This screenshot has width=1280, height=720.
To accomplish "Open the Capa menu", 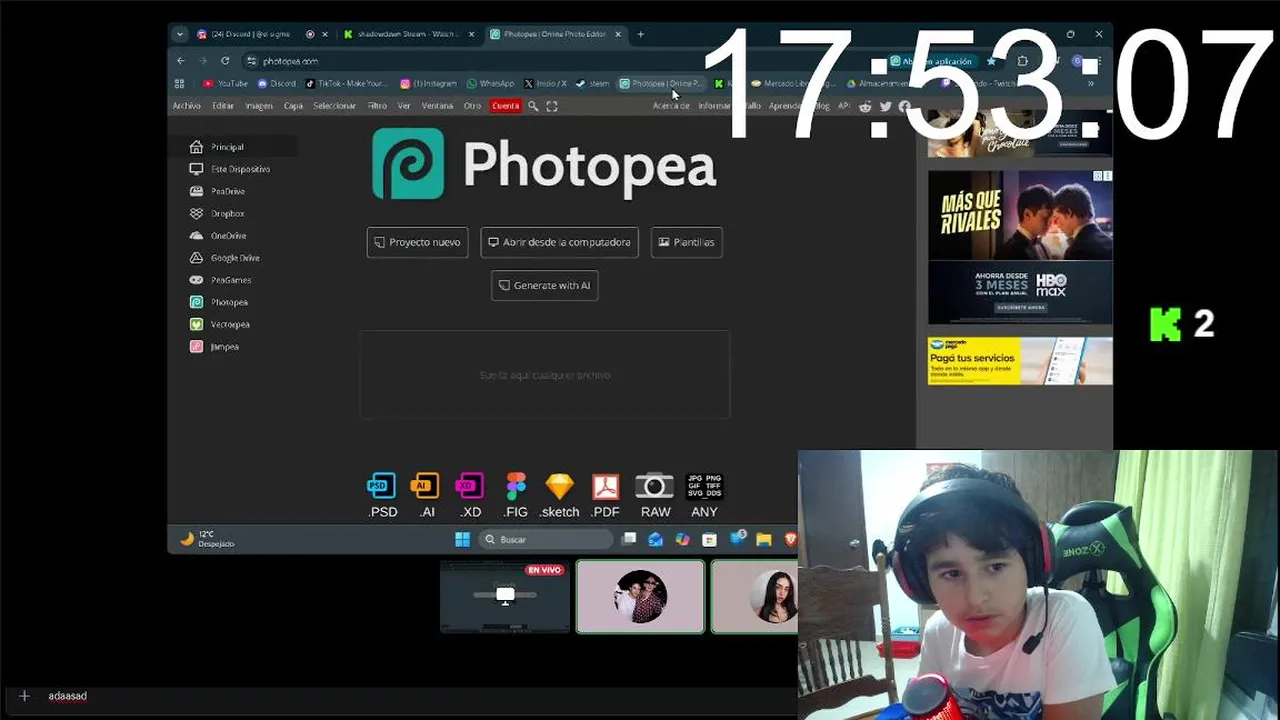I will click(293, 106).
